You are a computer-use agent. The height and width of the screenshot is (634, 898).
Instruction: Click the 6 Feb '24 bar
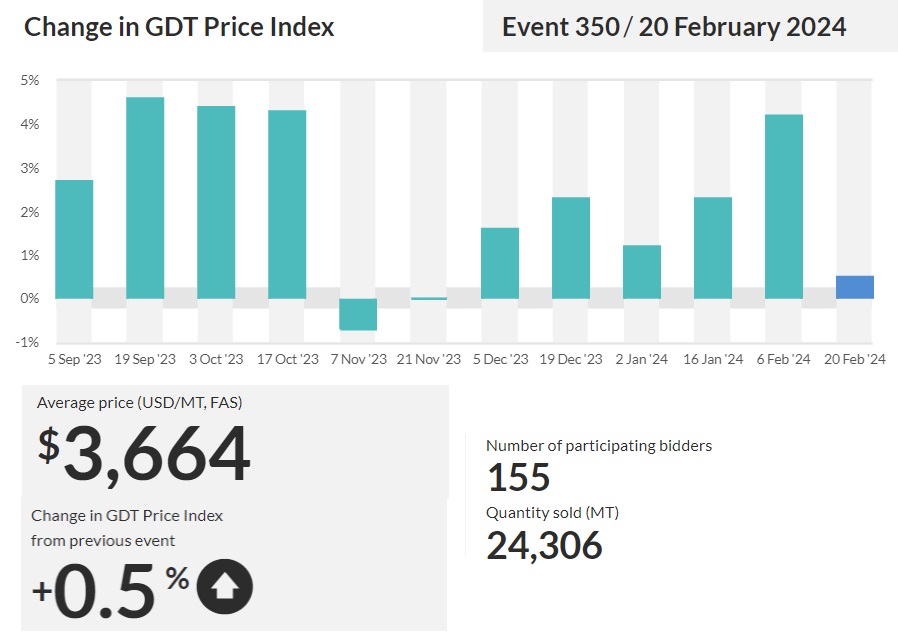[x=784, y=206]
